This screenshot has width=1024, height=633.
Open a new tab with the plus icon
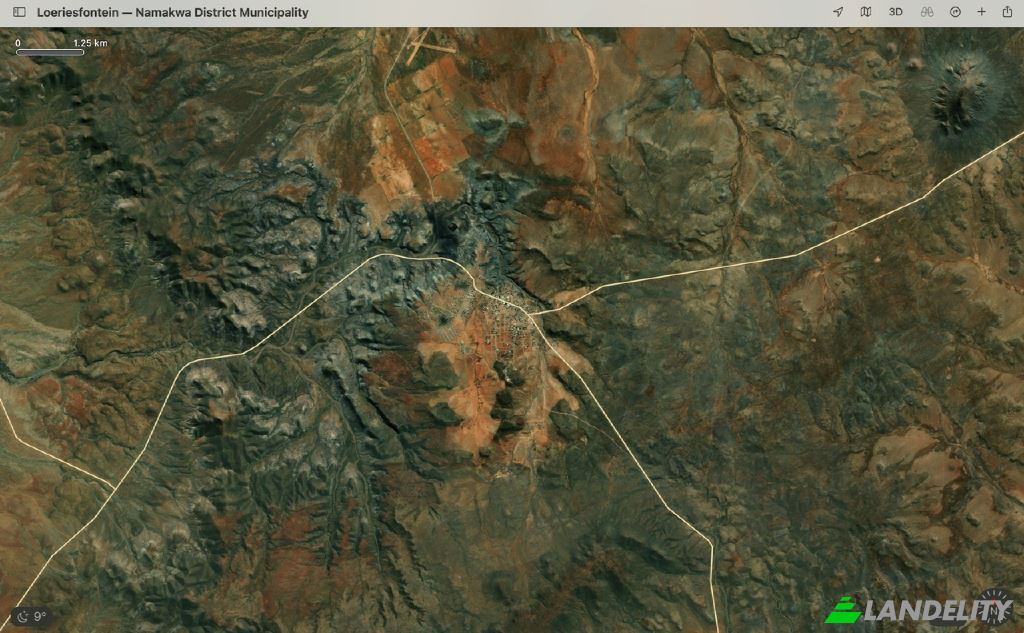click(981, 12)
